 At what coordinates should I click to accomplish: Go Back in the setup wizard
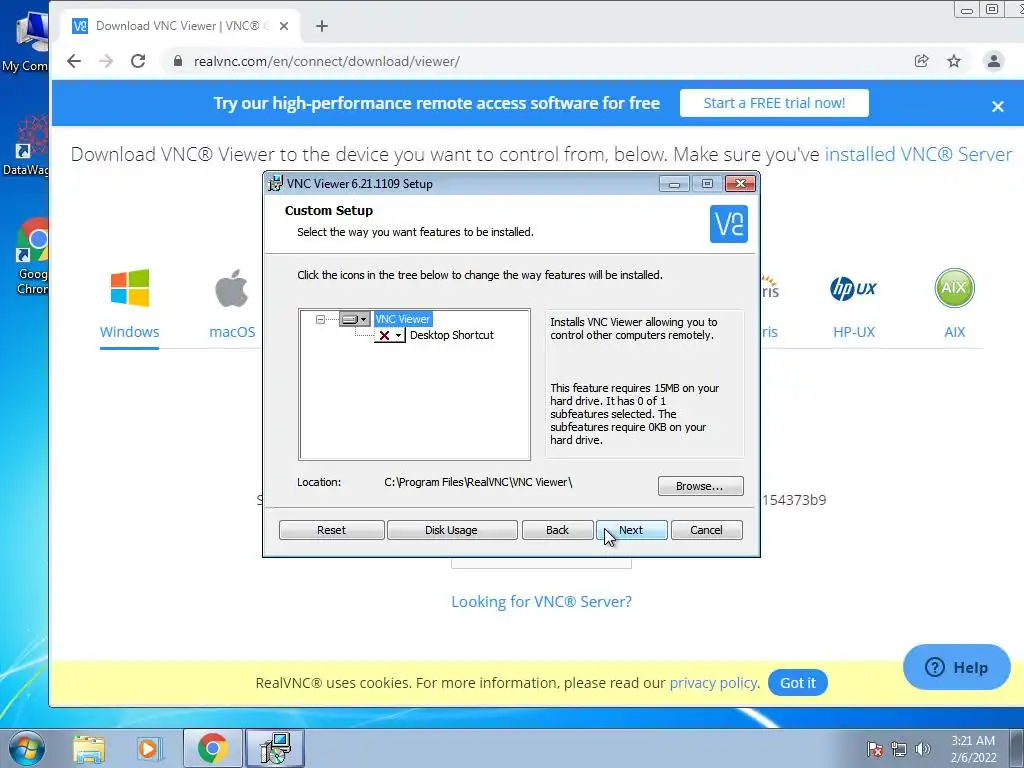[x=557, y=530]
